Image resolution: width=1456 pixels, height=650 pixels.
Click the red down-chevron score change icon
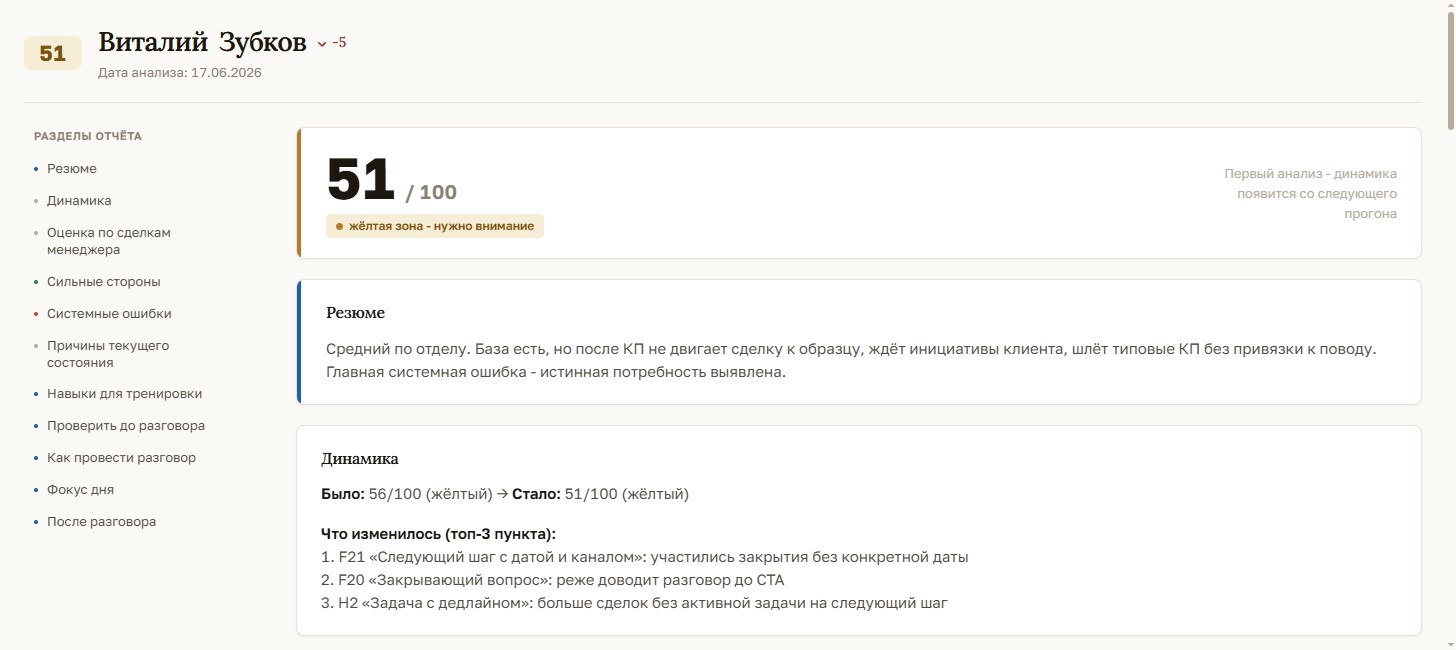pyautogui.click(x=322, y=44)
